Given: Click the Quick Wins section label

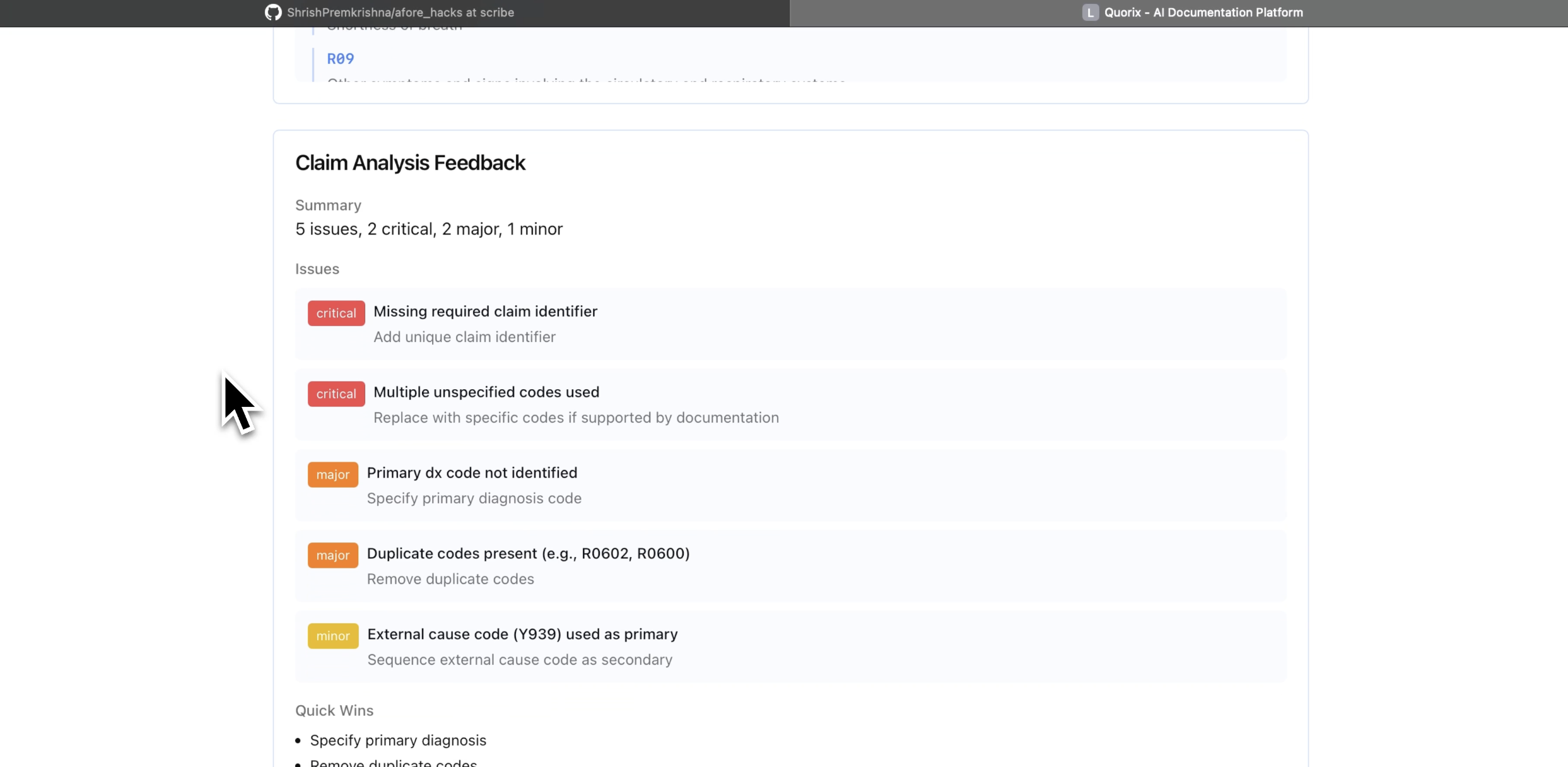Looking at the screenshot, I should coord(334,711).
